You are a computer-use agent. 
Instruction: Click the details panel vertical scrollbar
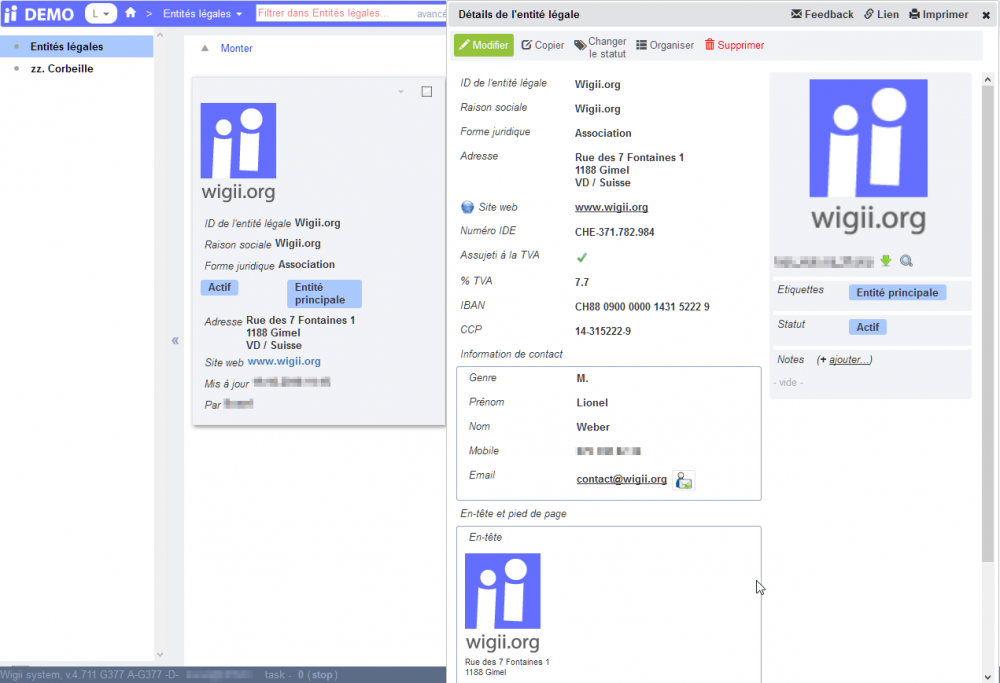[x=987, y=324]
